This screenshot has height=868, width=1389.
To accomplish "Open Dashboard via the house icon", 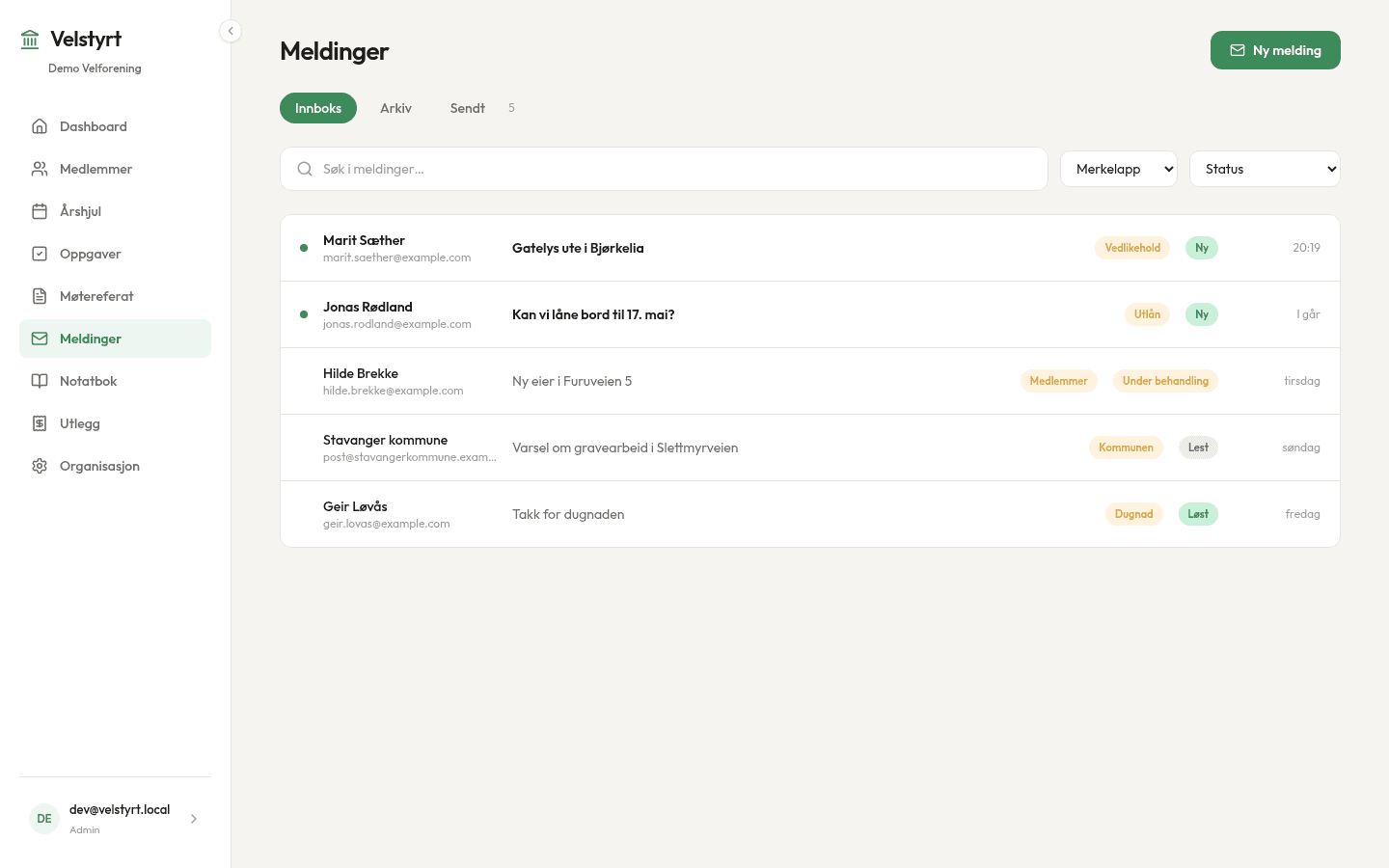I will tap(40, 126).
